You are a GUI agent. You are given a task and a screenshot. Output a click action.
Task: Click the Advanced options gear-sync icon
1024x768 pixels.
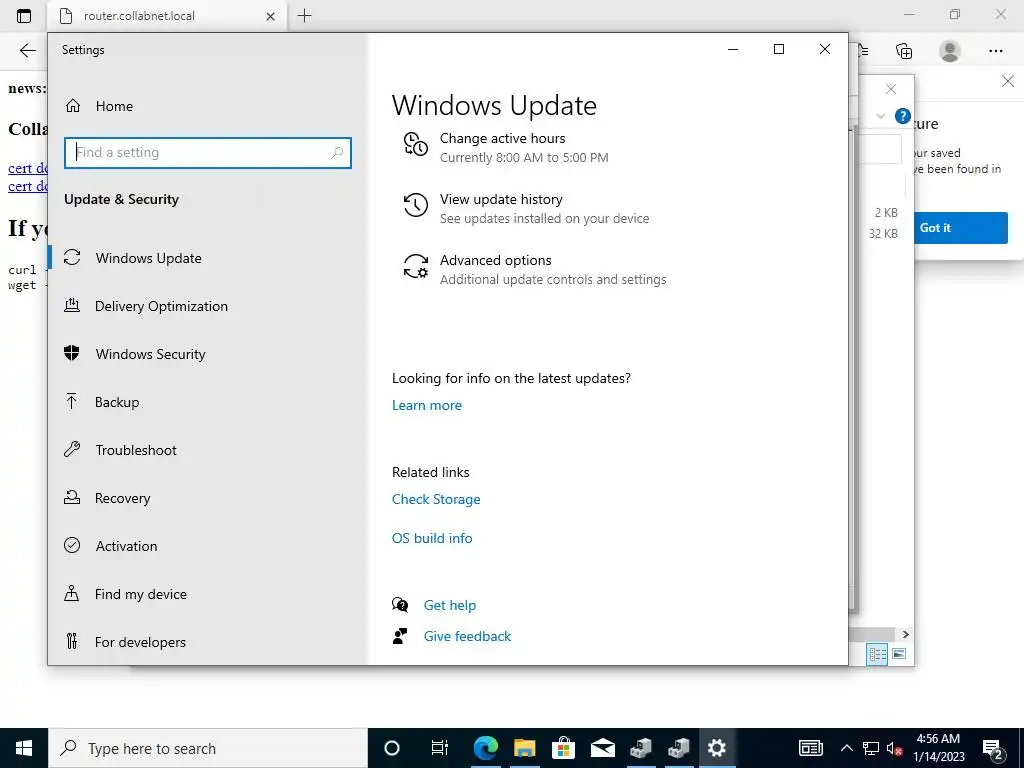[x=415, y=266]
